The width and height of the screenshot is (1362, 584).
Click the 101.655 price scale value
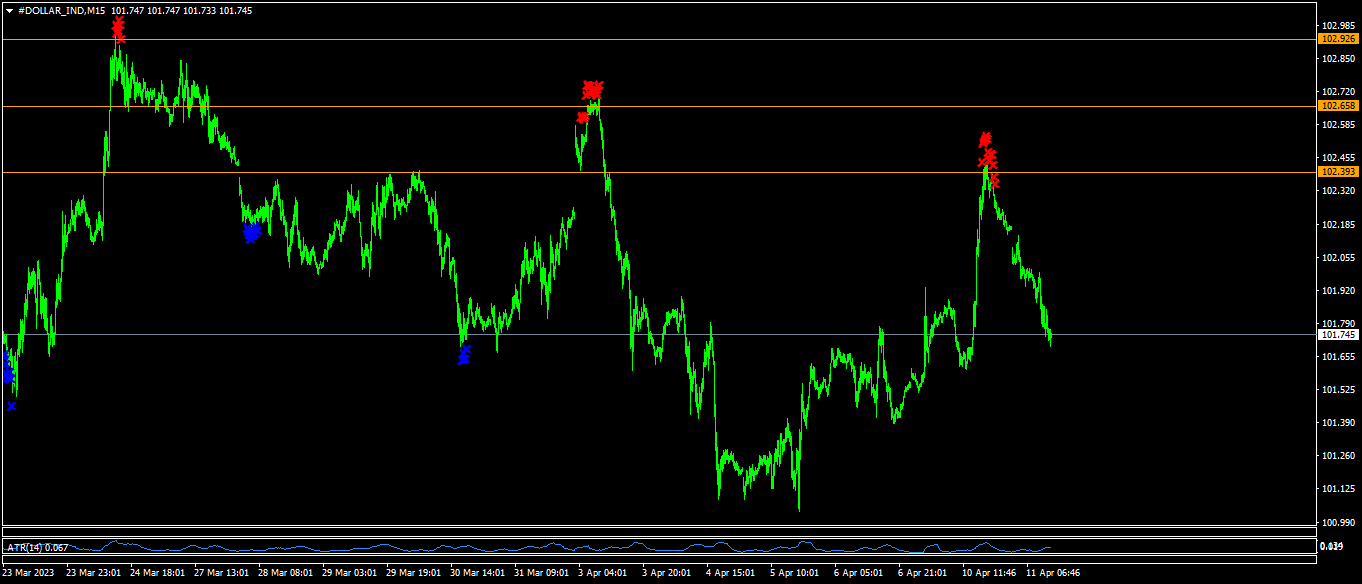click(x=1339, y=356)
